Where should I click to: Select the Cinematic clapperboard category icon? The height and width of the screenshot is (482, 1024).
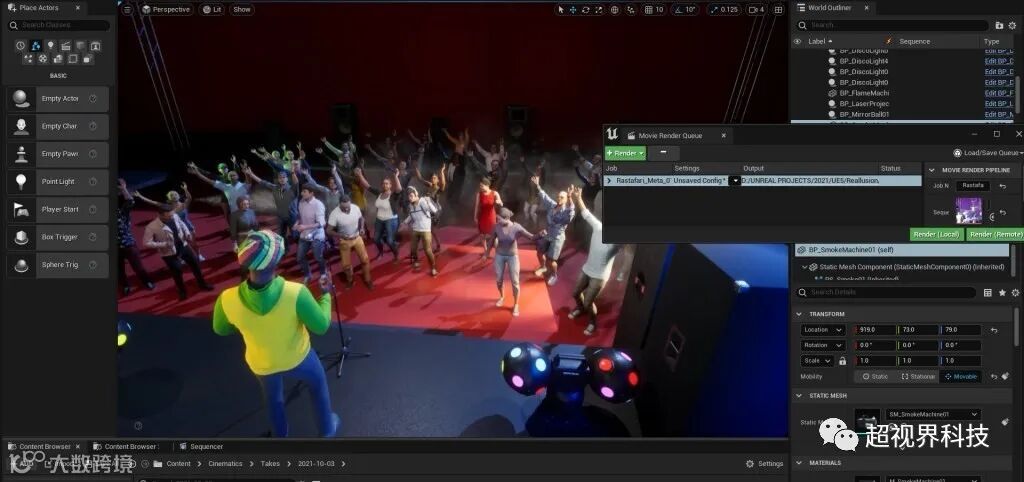66,46
